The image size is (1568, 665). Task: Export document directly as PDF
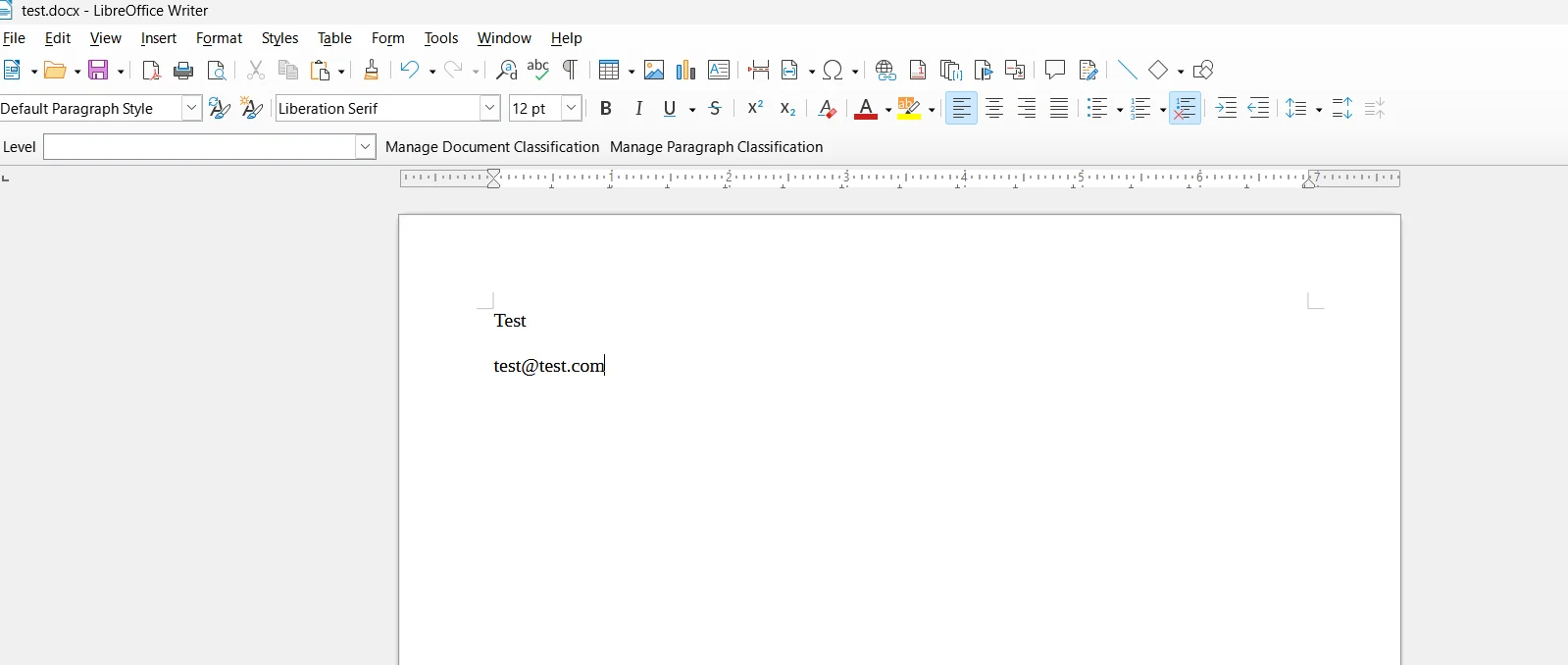coord(151,71)
